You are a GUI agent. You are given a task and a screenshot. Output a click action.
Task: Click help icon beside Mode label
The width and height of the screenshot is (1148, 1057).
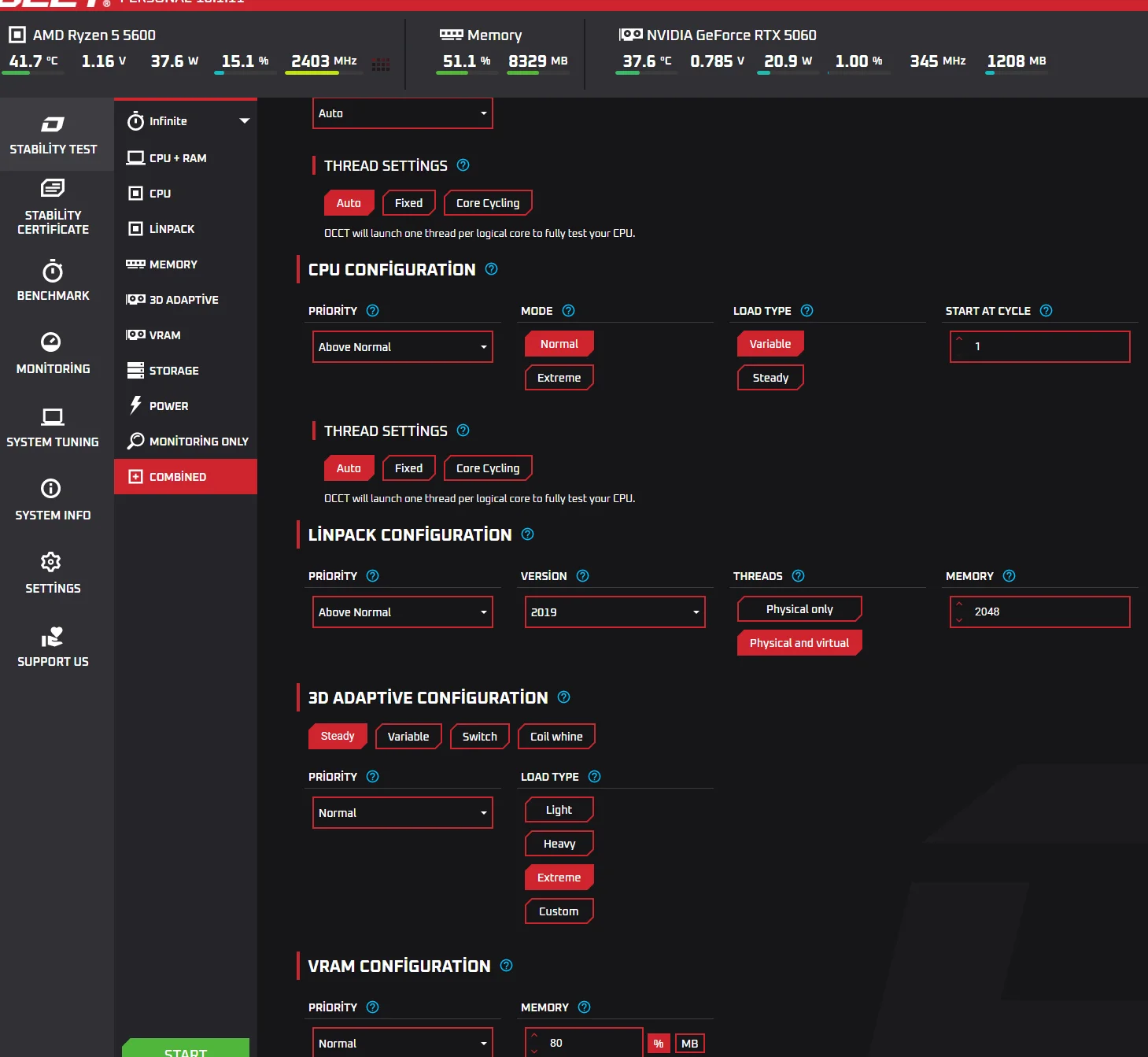(x=569, y=311)
